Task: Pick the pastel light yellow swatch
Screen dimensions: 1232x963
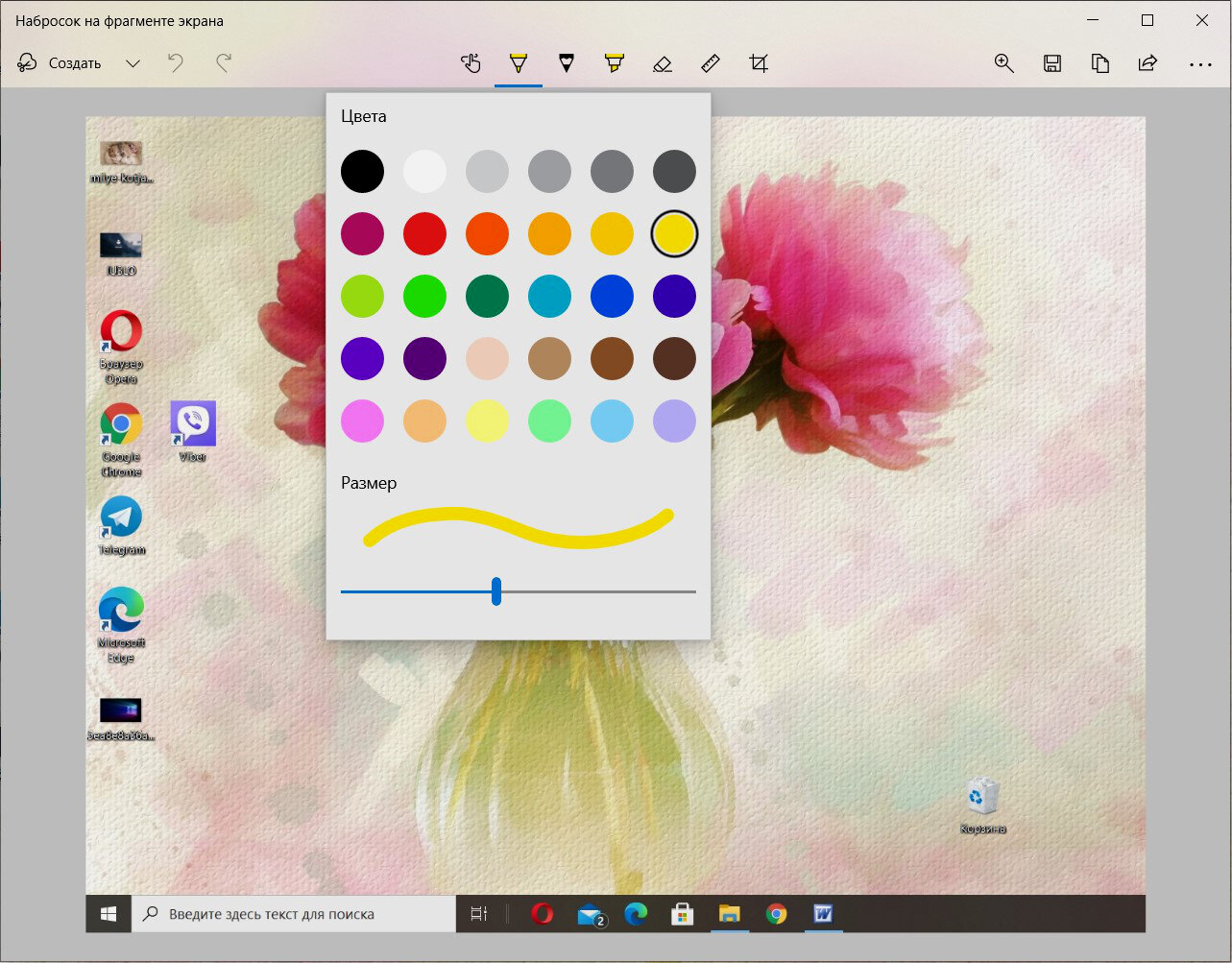Action: tap(487, 421)
